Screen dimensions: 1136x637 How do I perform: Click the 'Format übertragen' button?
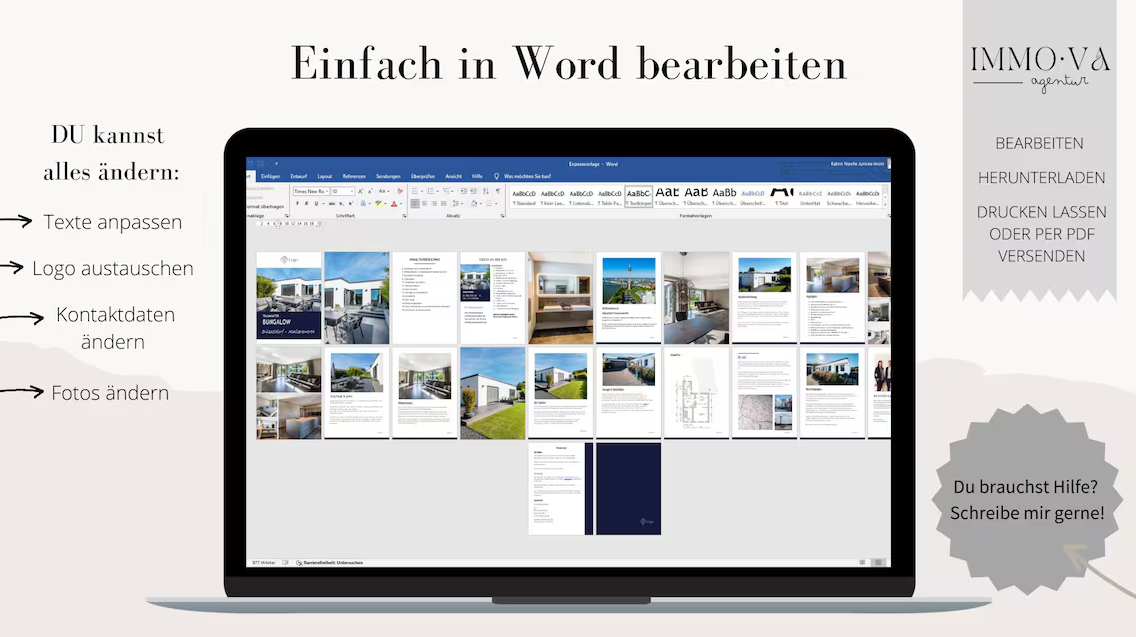pos(265,206)
